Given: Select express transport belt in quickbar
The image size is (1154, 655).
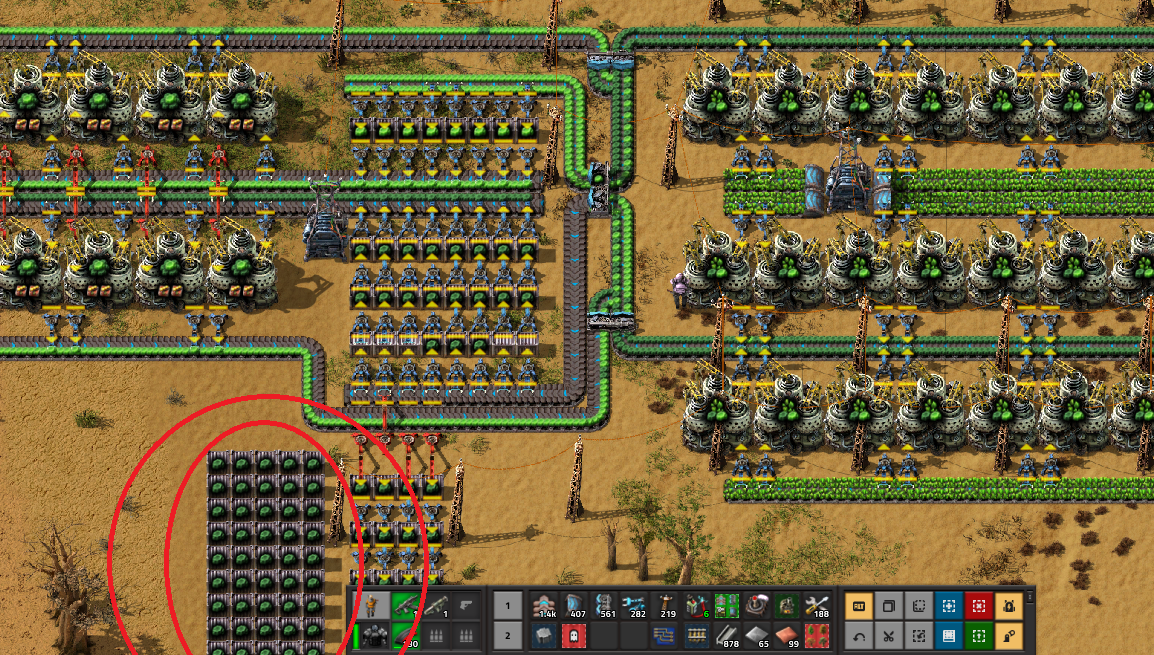Looking at the screenshot, I should tap(546, 607).
